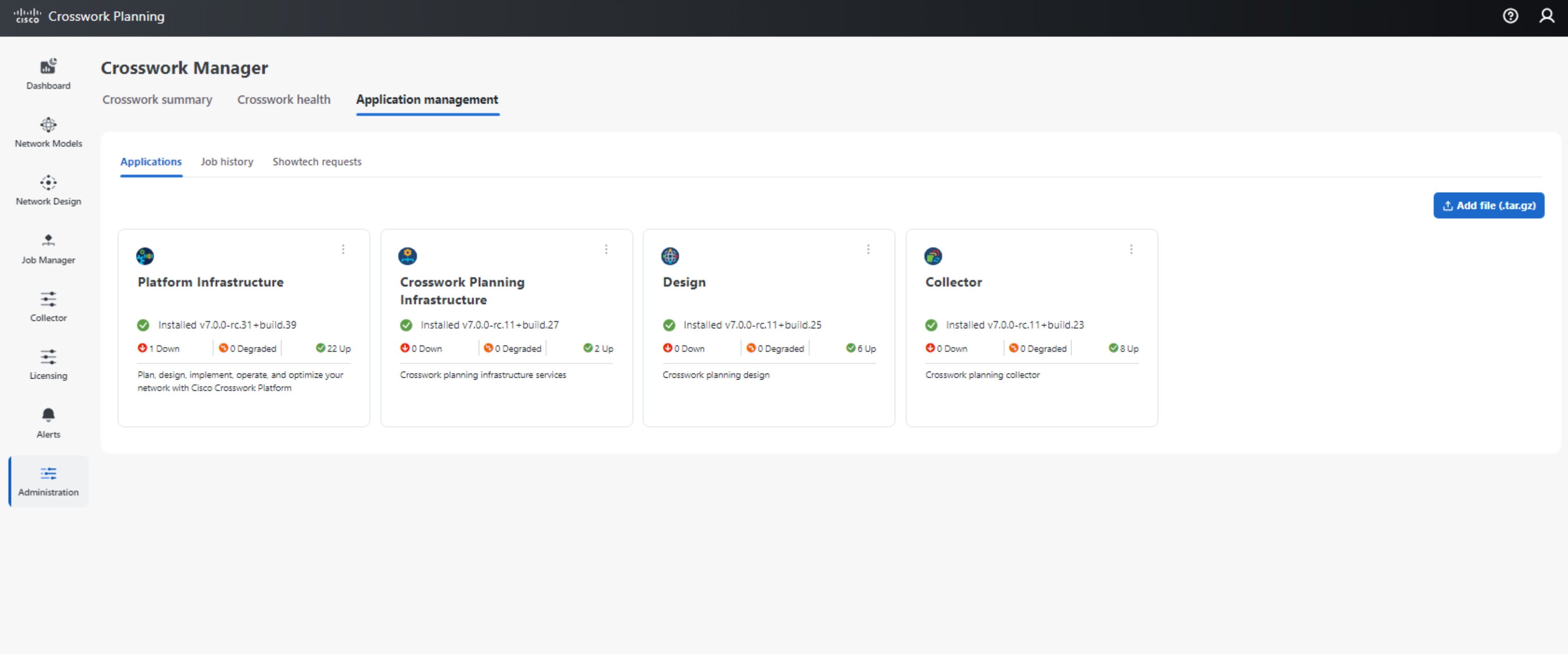Click the Cisco logo in header
This screenshot has width=1568, height=654.
[x=27, y=16]
